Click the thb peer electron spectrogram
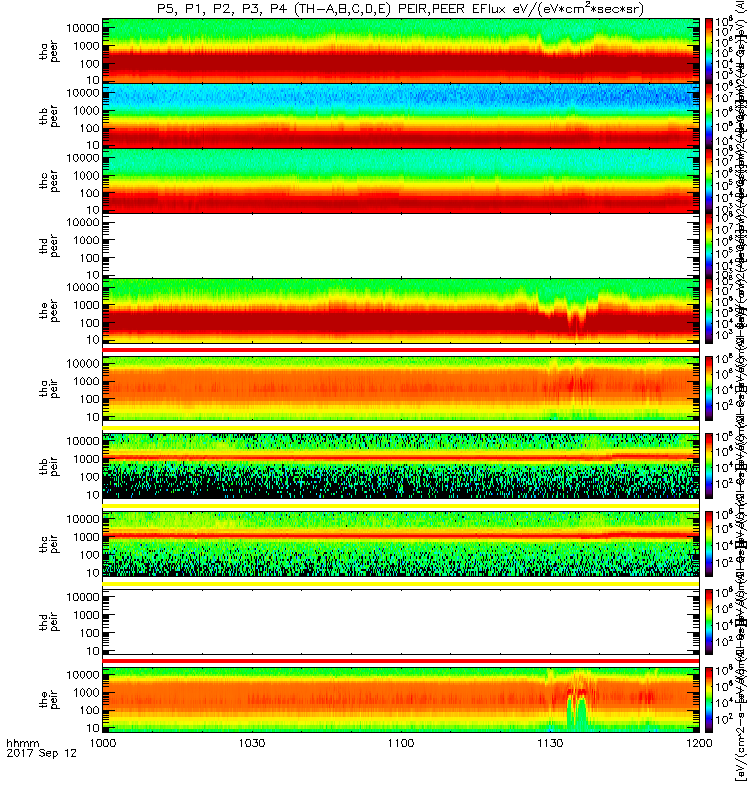This screenshot has width=750, height=800. (401, 116)
